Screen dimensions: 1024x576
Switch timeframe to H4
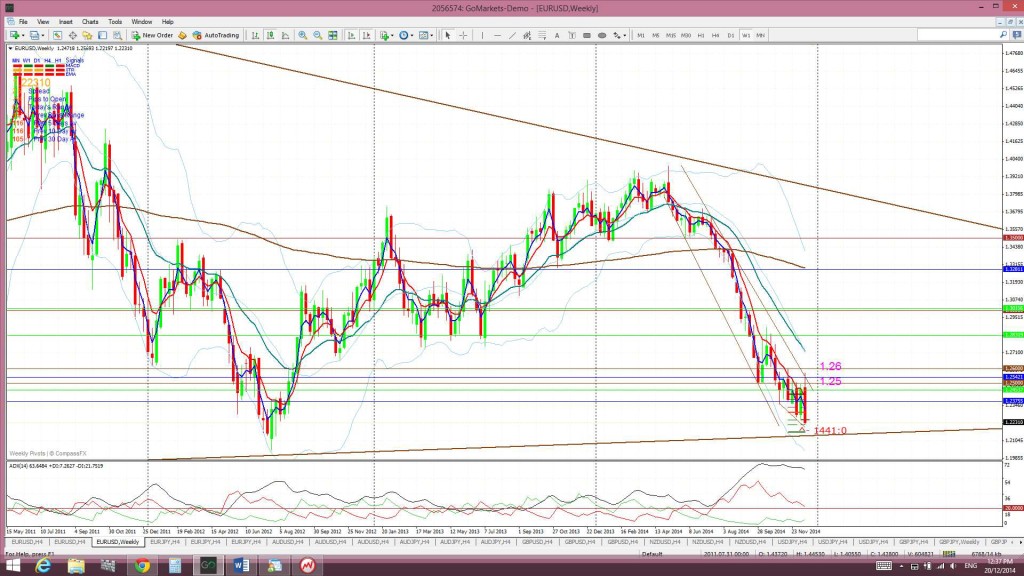(716, 35)
